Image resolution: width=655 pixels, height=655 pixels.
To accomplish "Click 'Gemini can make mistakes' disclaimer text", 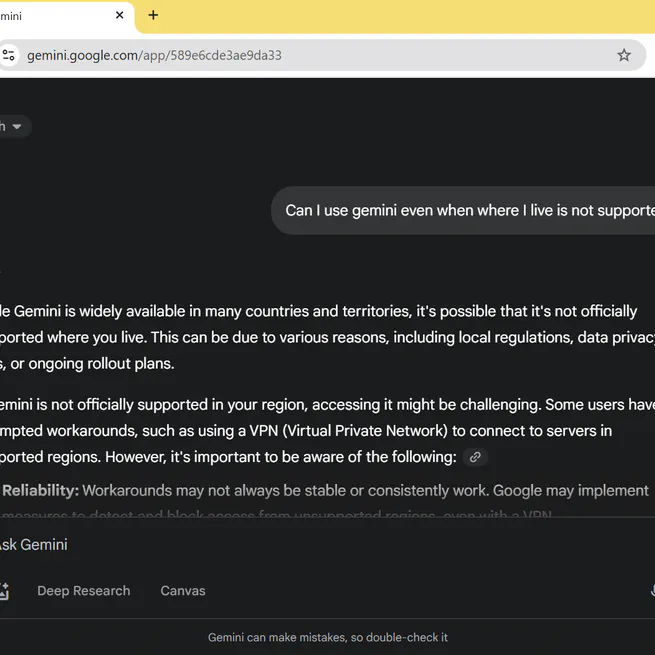I will pos(328,637).
